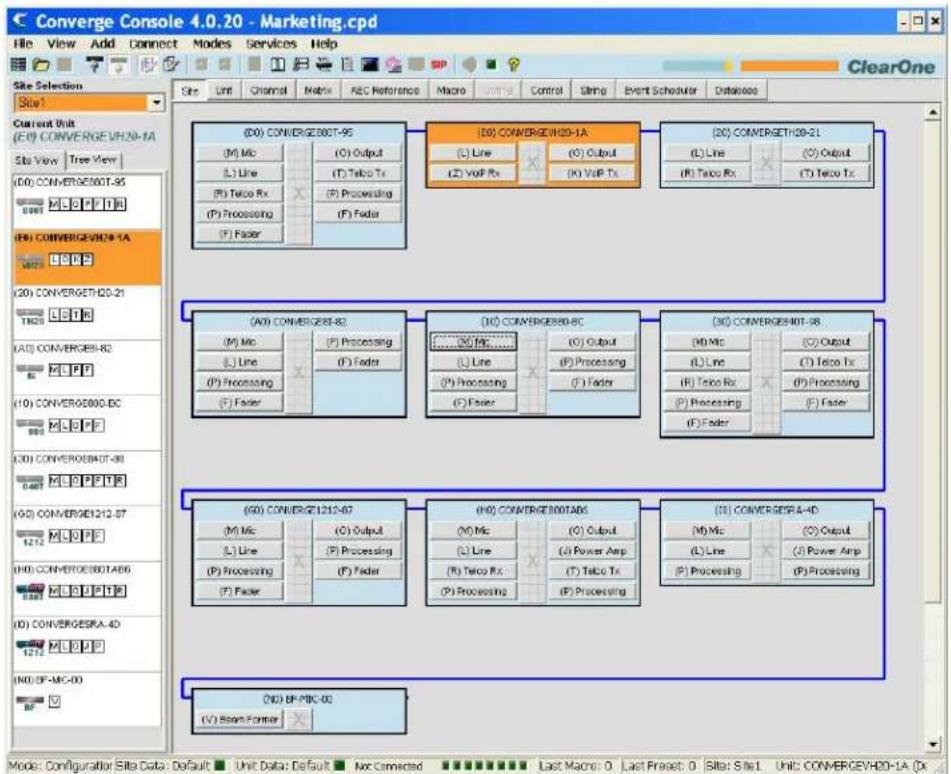951x774 pixels.
Task: Click the K channel box under CONVERGEVH20-1A sidebar
Action: [76, 260]
